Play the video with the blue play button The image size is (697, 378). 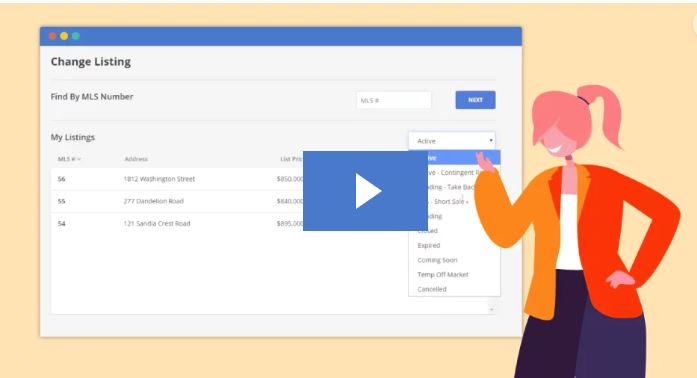pyautogui.click(x=365, y=191)
